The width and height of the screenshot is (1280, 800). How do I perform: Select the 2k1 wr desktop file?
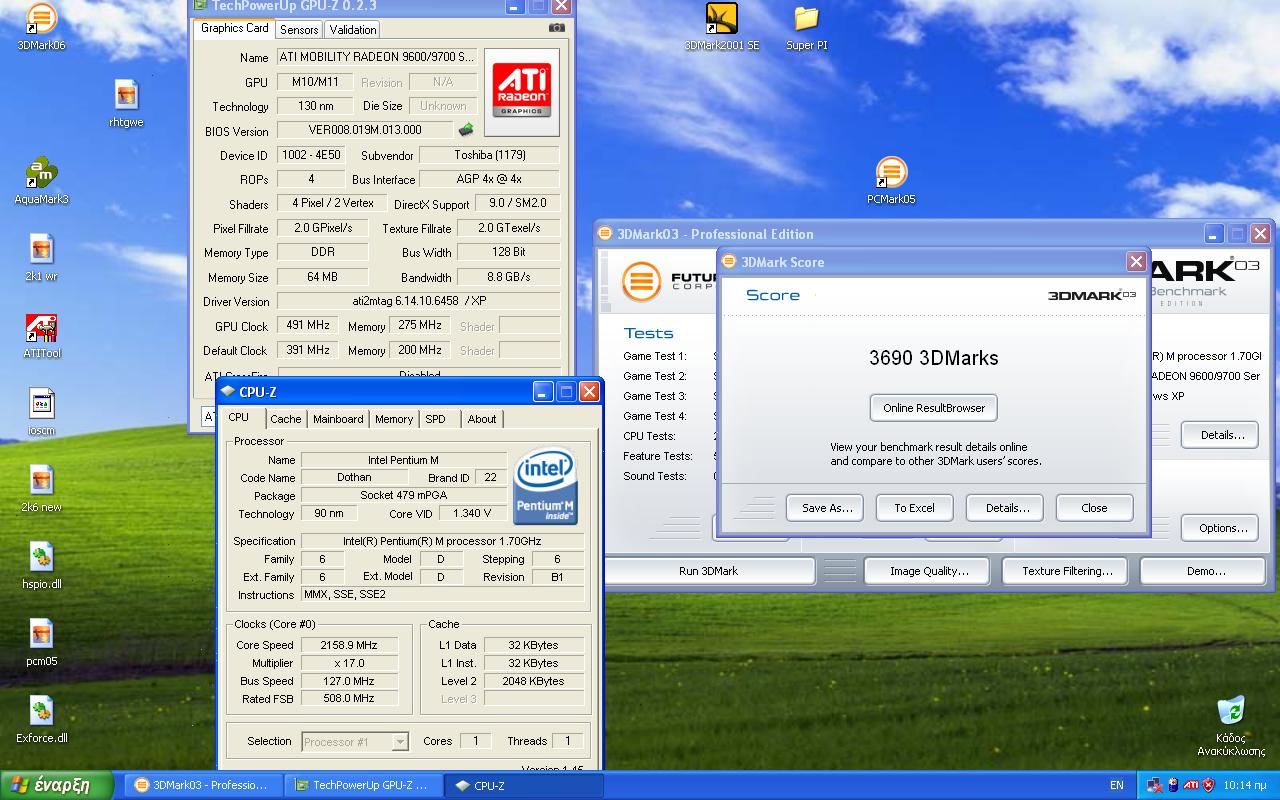pyautogui.click(x=41, y=258)
